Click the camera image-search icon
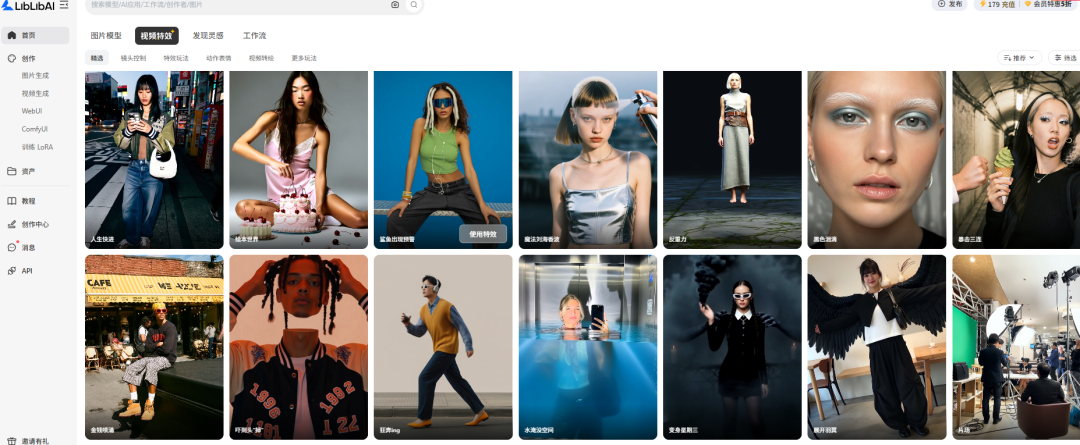 pos(395,5)
